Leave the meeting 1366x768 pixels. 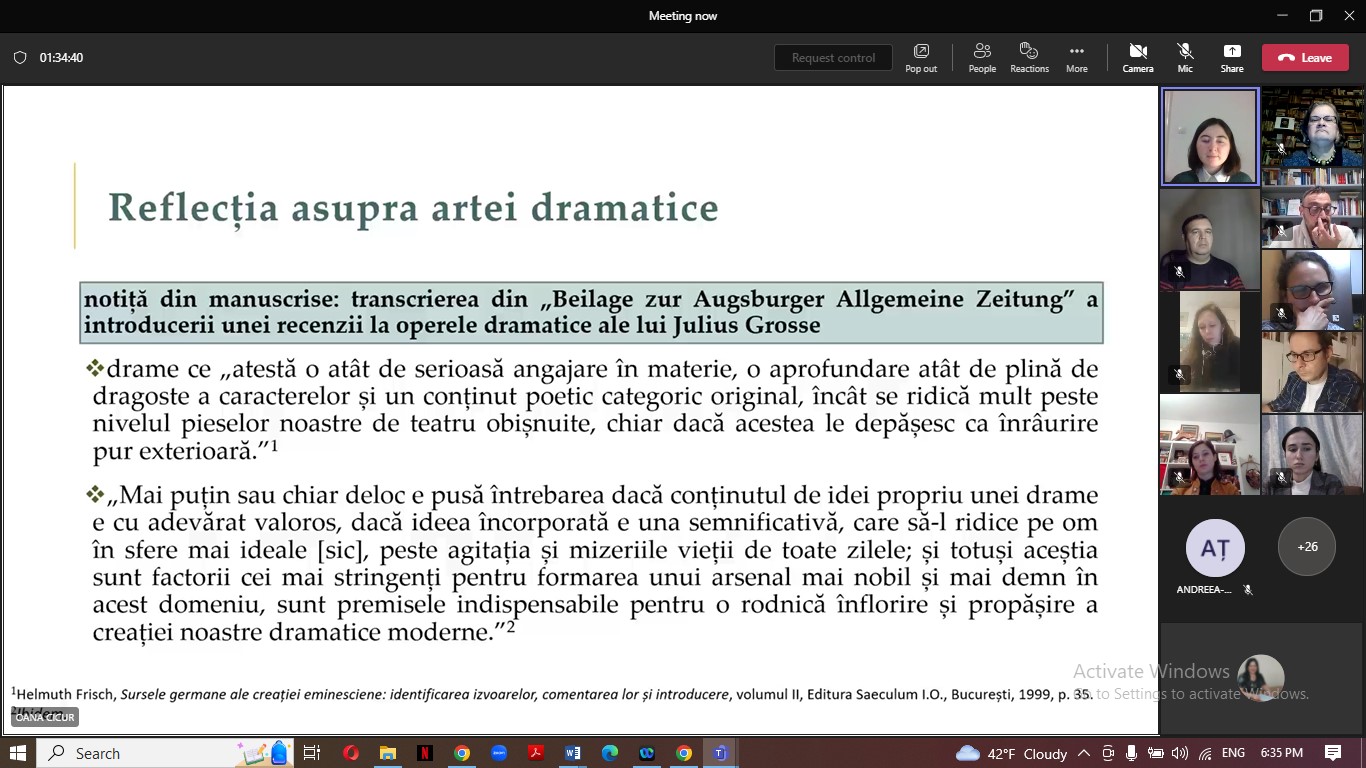1305,58
